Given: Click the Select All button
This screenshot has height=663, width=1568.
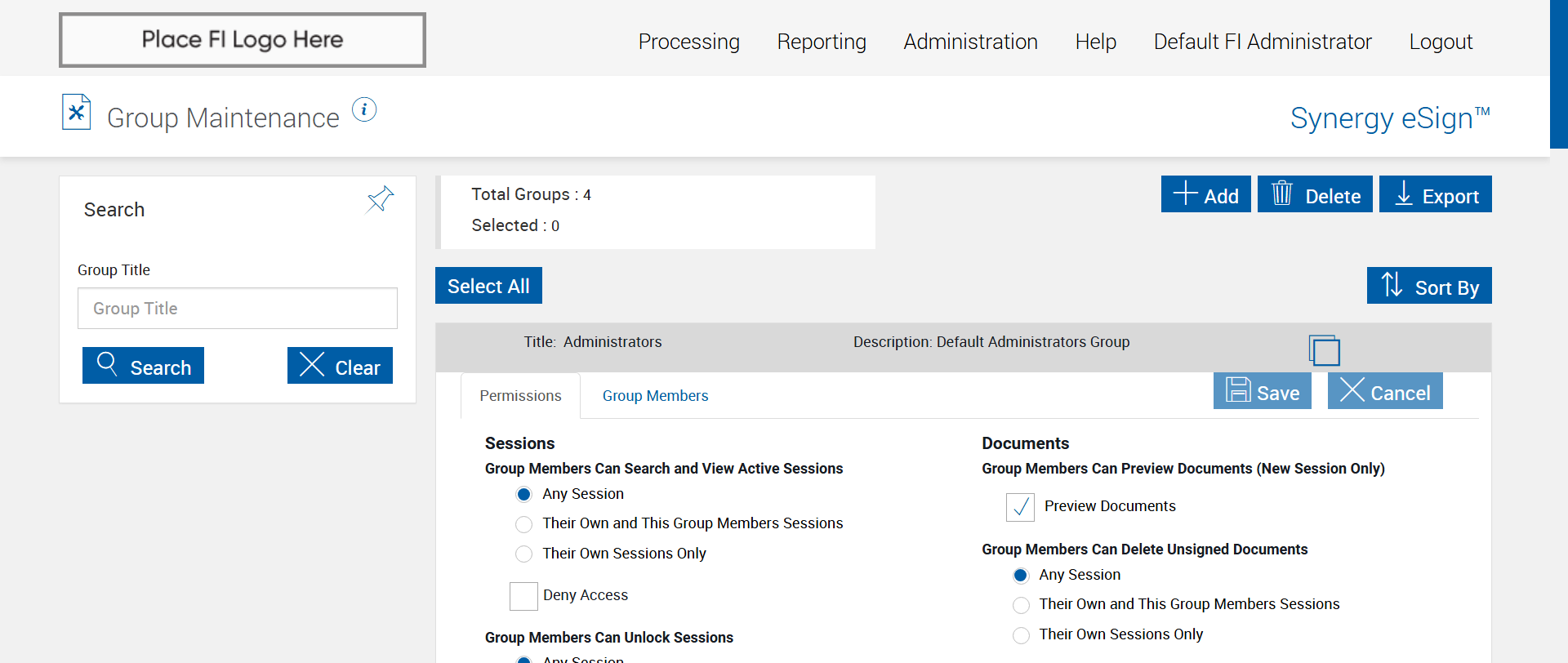Looking at the screenshot, I should click(488, 286).
